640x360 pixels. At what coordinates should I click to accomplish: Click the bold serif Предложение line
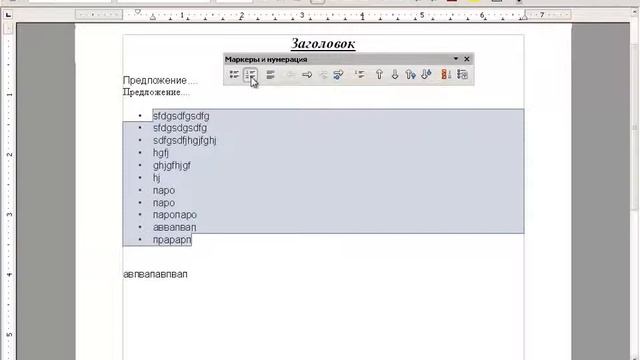tap(156, 92)
